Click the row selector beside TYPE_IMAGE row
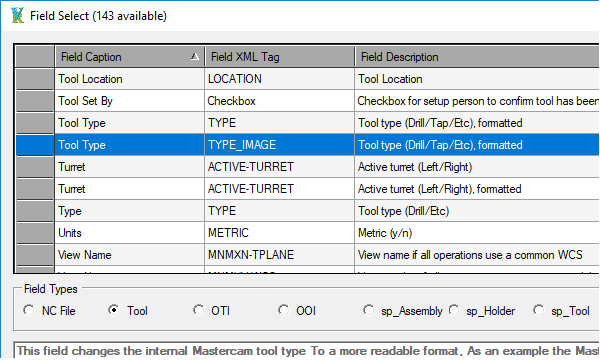 point(35,145)
